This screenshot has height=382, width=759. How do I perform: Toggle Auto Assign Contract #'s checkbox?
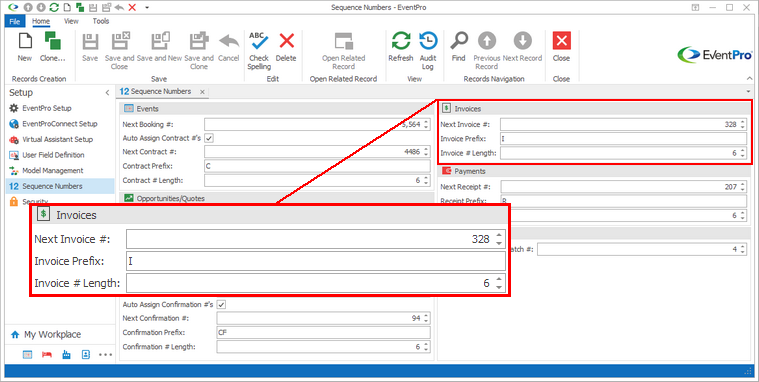pyautogui.click(x=209, y=138)
